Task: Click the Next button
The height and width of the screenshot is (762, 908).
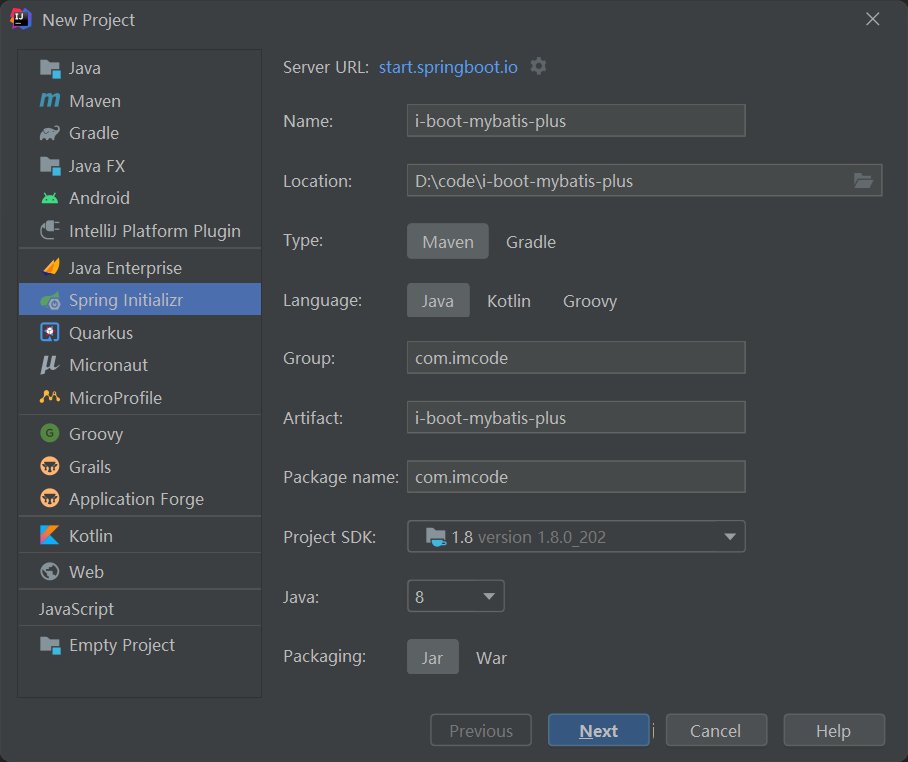Action: [598, 731]
